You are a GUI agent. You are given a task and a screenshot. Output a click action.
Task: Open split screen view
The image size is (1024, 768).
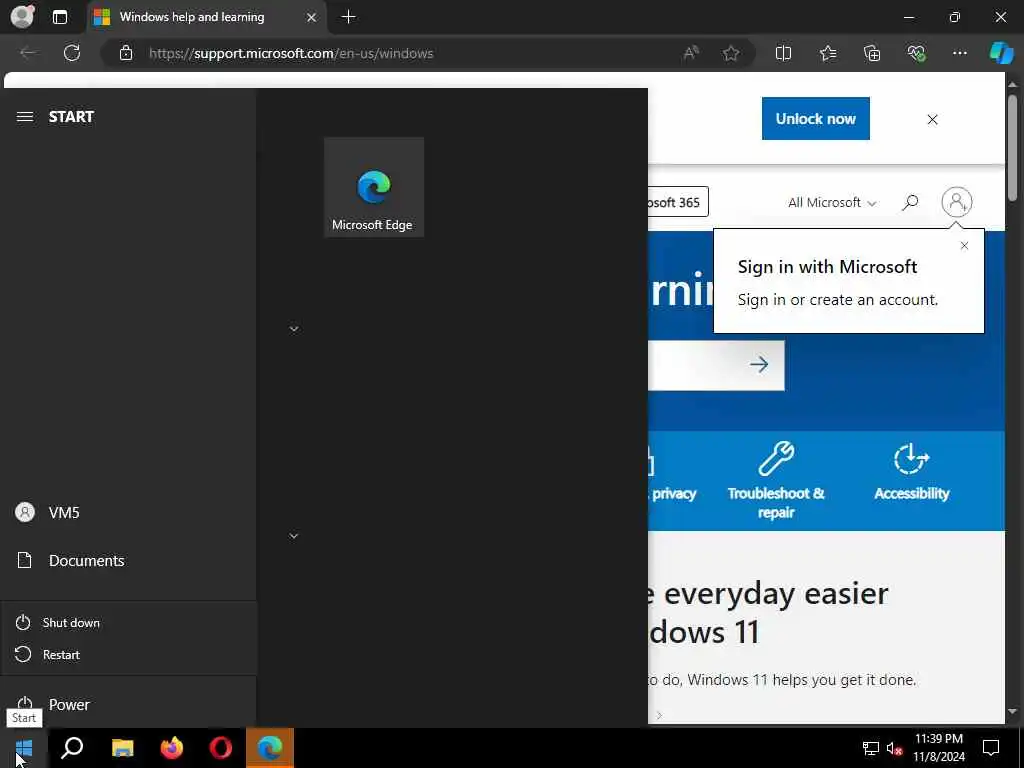click(x=783, y=53)
